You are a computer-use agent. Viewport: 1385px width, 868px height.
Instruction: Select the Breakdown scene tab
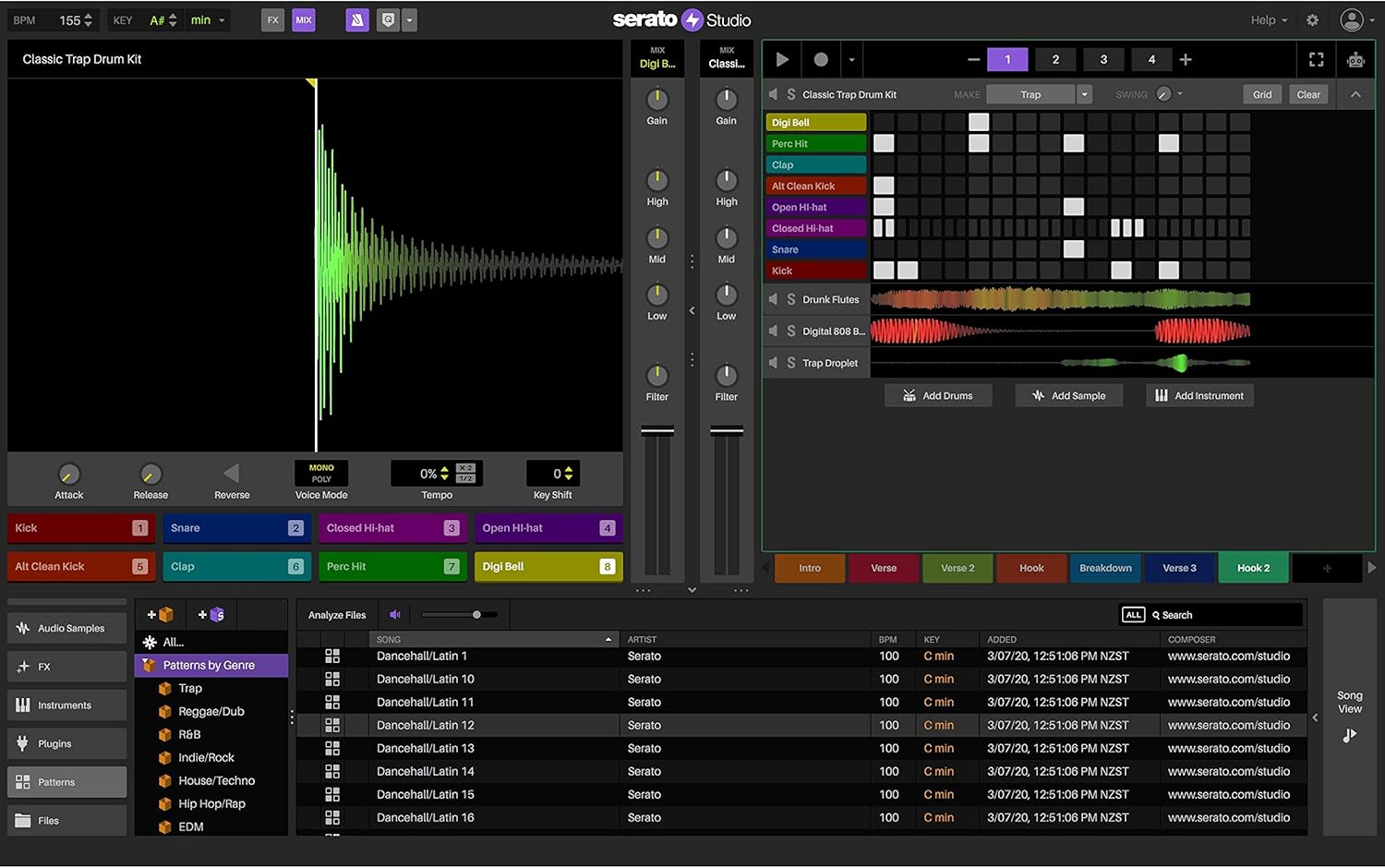pos(1105,568)
